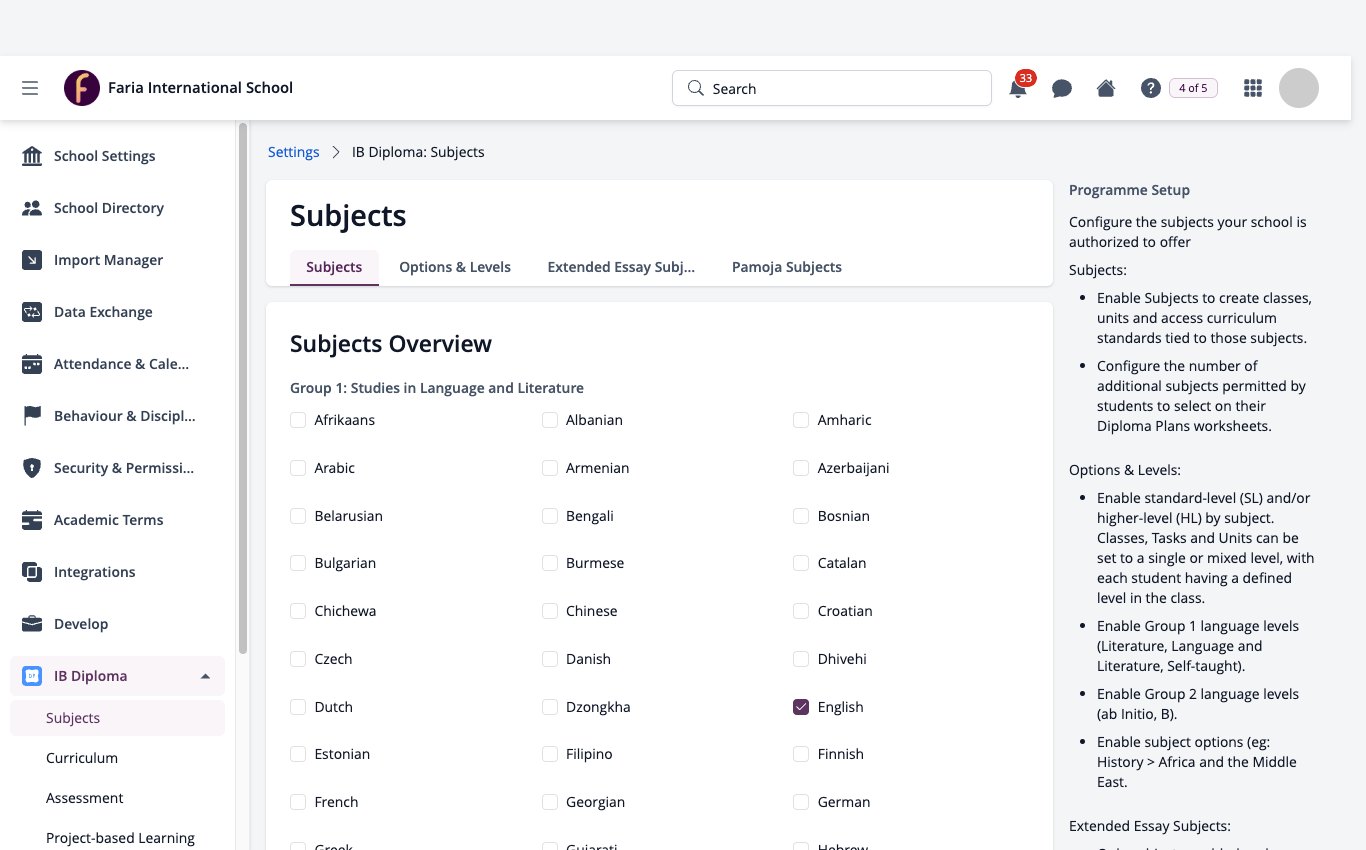Open the hamburger navigation menu
1366x850 pixels.
click(30, 88)
